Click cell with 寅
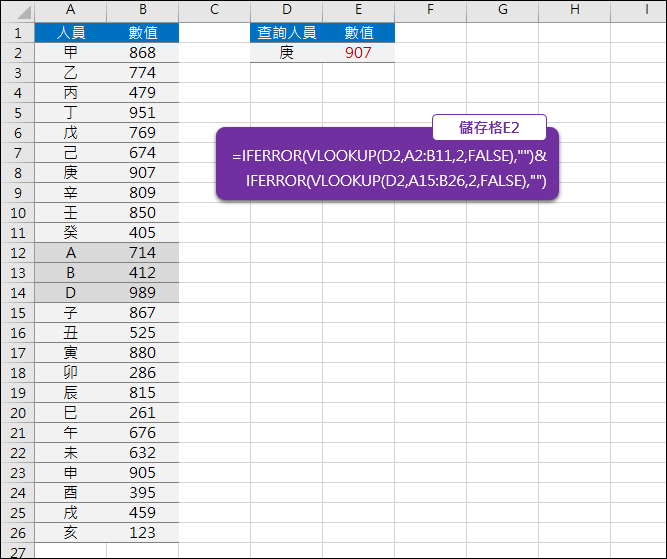 71,353
